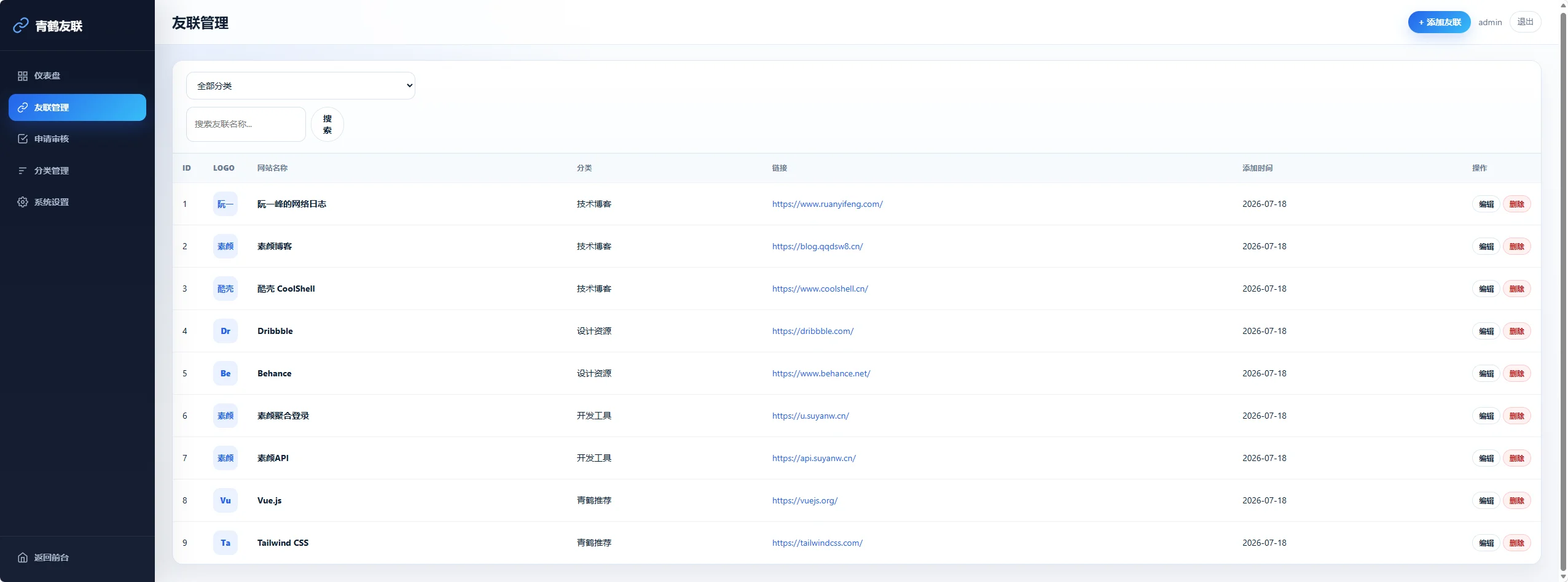Click the gear icon beside 系统设置

[23, 202]
